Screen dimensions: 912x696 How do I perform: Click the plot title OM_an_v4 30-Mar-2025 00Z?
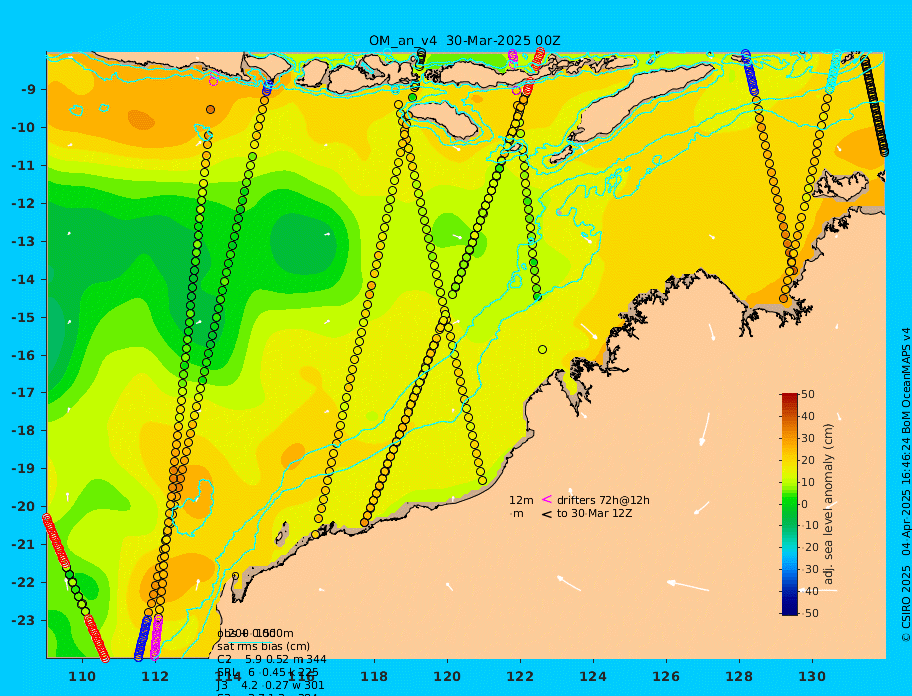(464, 41)
